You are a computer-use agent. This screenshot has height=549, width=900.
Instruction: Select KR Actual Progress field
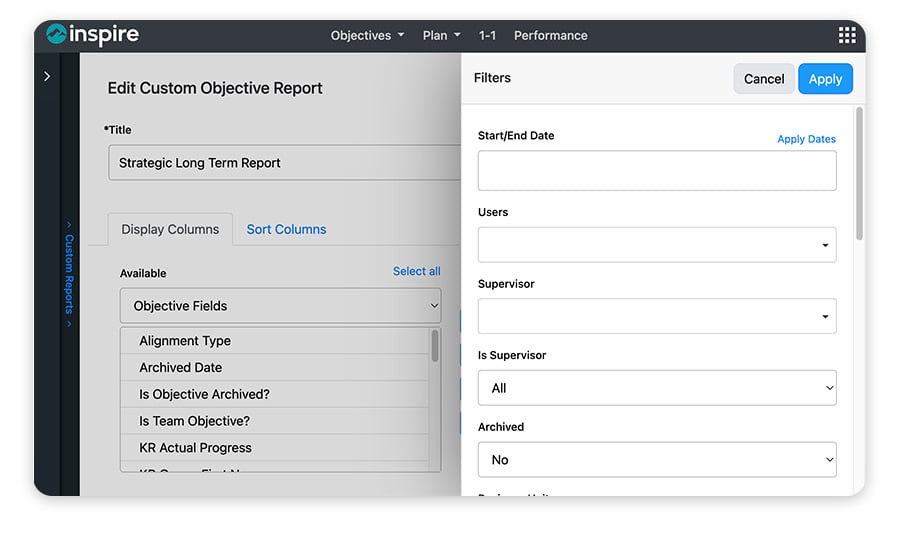click(x=275, y=447)
